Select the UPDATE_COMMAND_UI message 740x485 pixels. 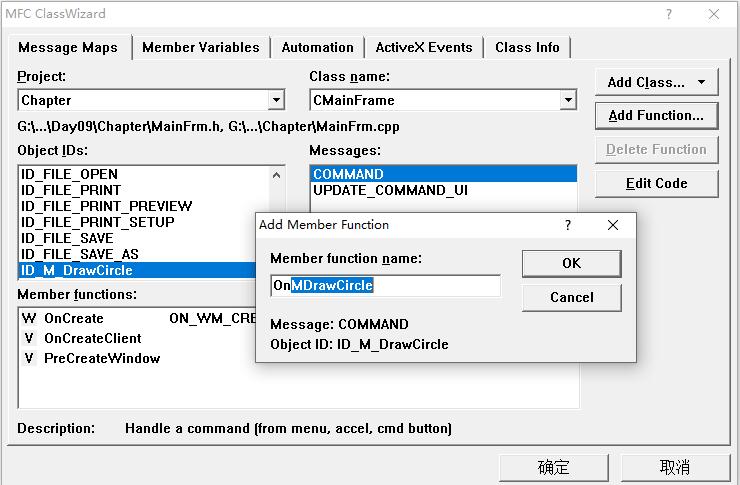[443, 190]
